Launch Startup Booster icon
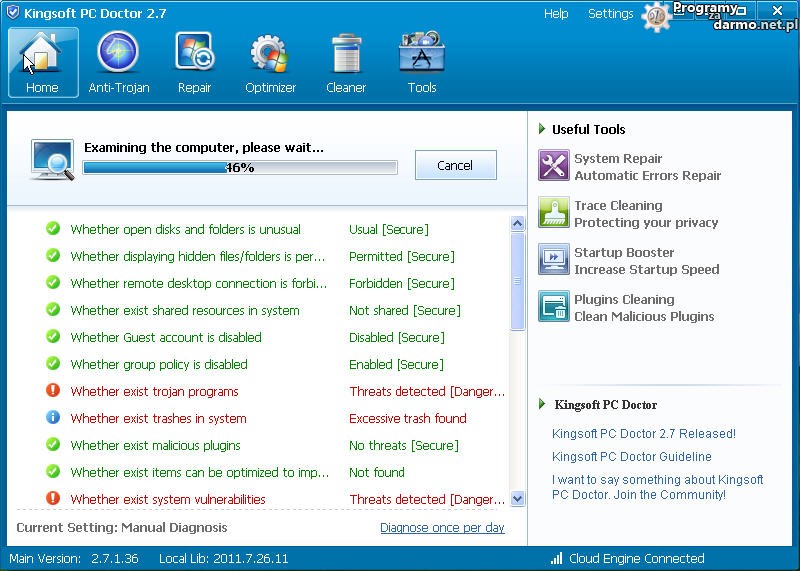 coord(554,260)
